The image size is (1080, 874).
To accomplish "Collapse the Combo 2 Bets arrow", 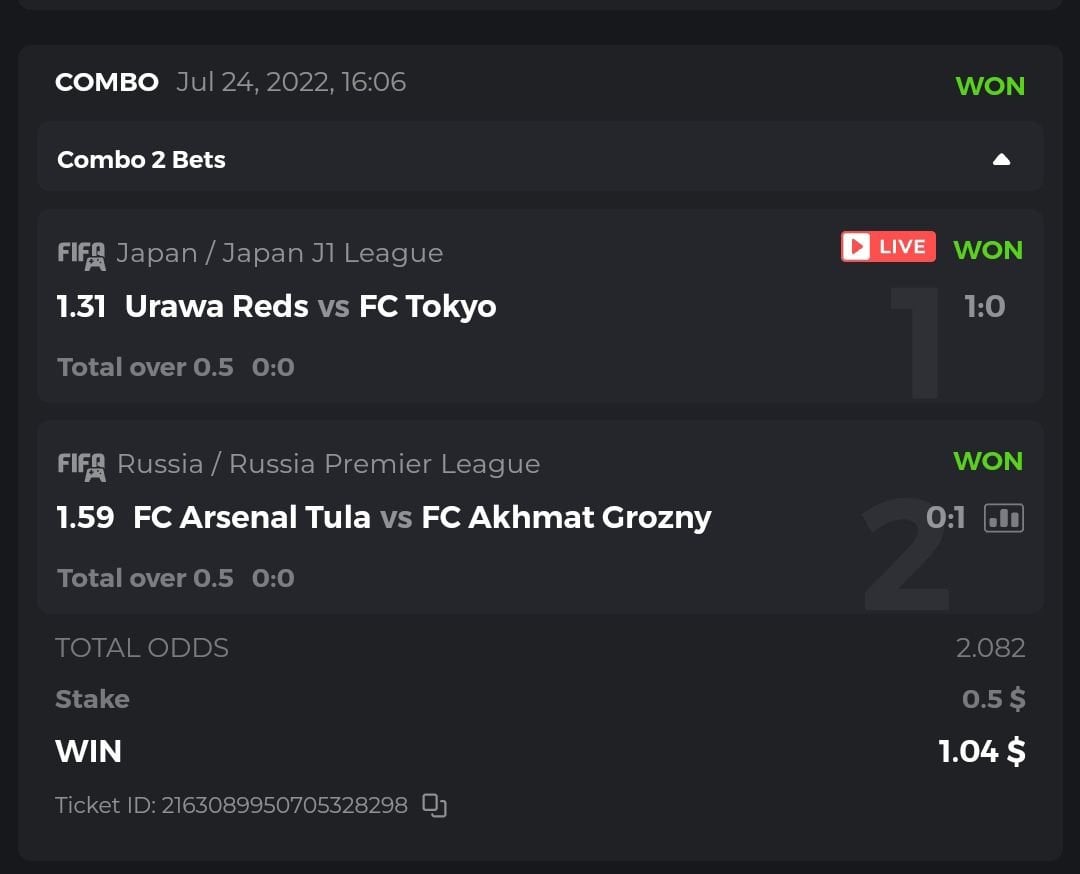I will click(1001, 159).
